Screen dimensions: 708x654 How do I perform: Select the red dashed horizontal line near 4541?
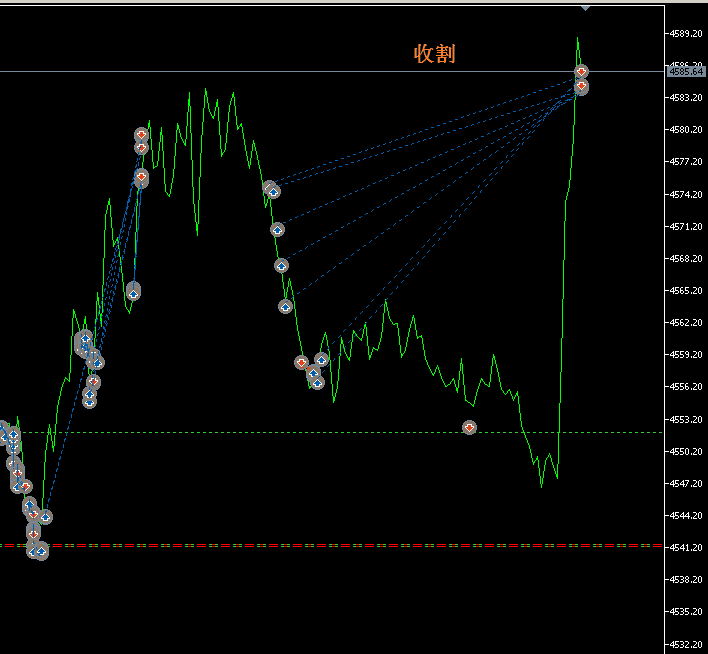[332, 546]
